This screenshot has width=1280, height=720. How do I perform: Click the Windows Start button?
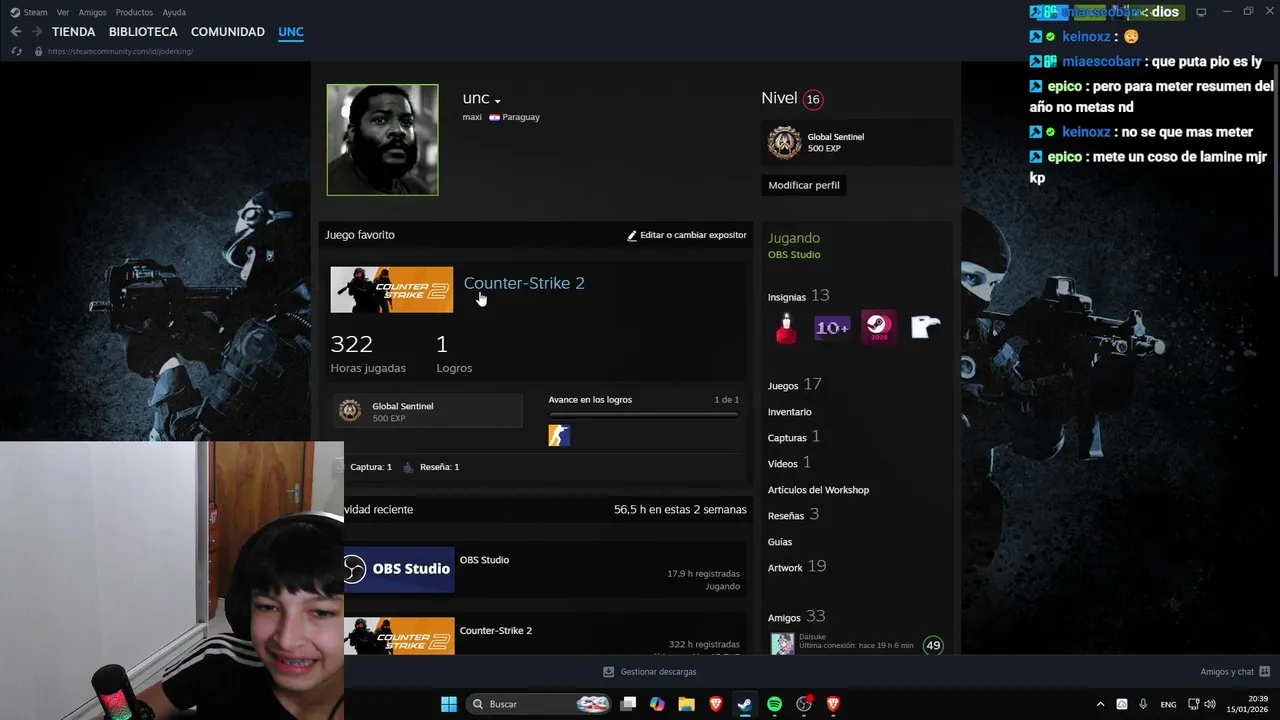[x=449, y=704]
